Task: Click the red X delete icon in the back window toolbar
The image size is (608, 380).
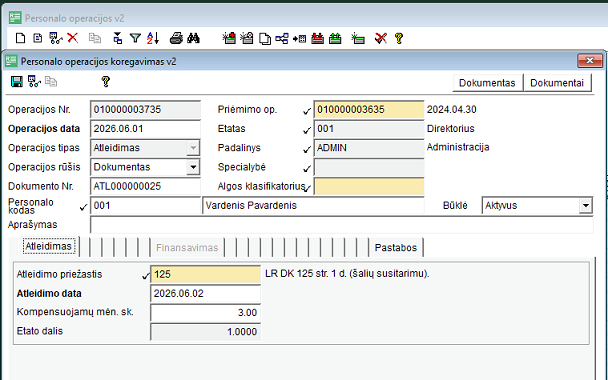Action: pos(73,38)
